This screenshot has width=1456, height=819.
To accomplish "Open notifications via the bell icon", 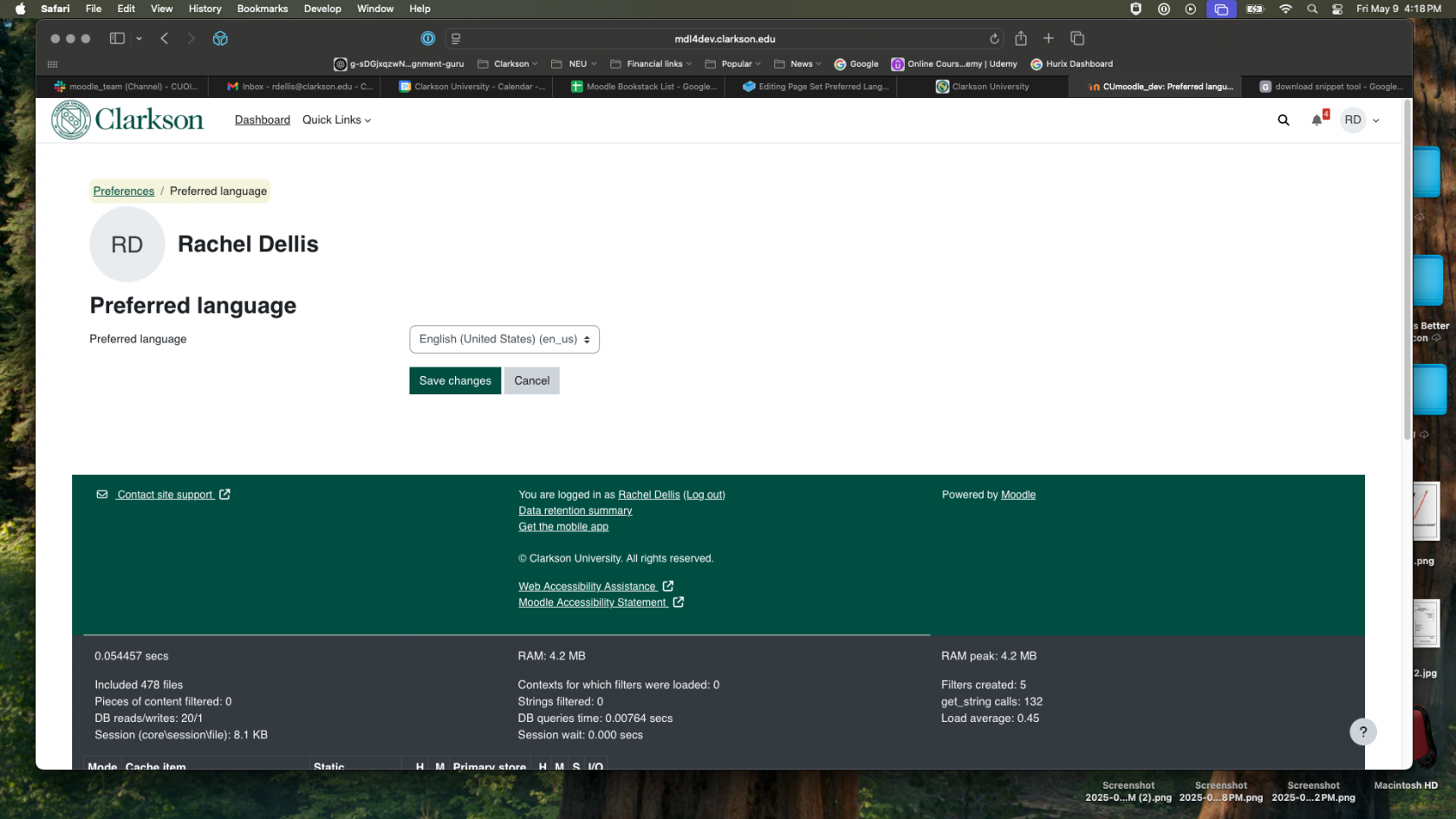I will click(1316, 120).
